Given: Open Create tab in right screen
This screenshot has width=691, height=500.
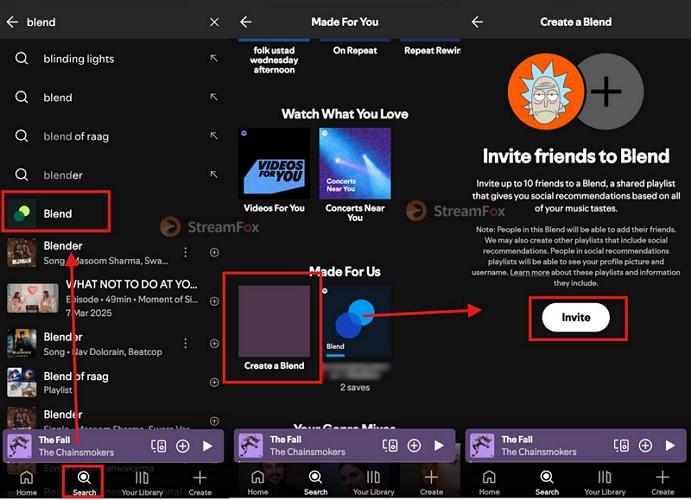Looking at the screenshot, I should pyautogui.click(x=663, y=482).
